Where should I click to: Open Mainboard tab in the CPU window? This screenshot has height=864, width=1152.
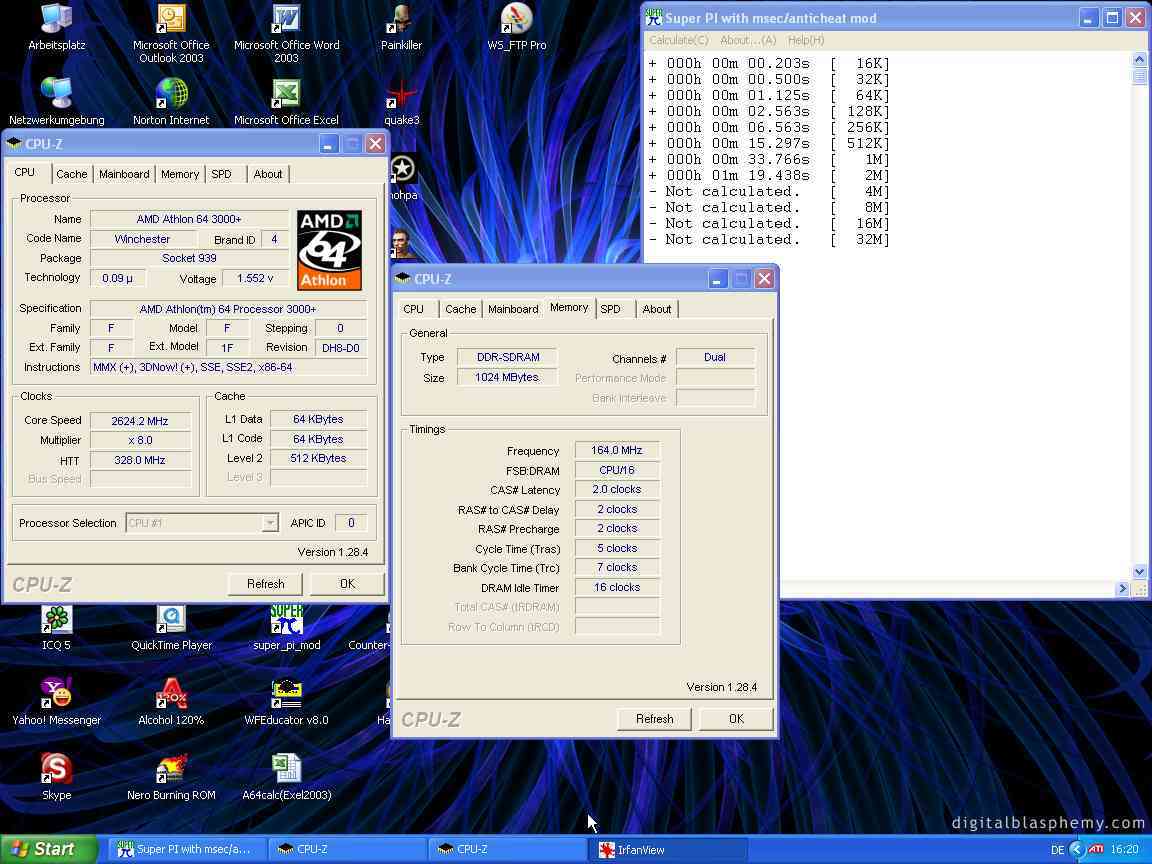(x=124, y=174)
